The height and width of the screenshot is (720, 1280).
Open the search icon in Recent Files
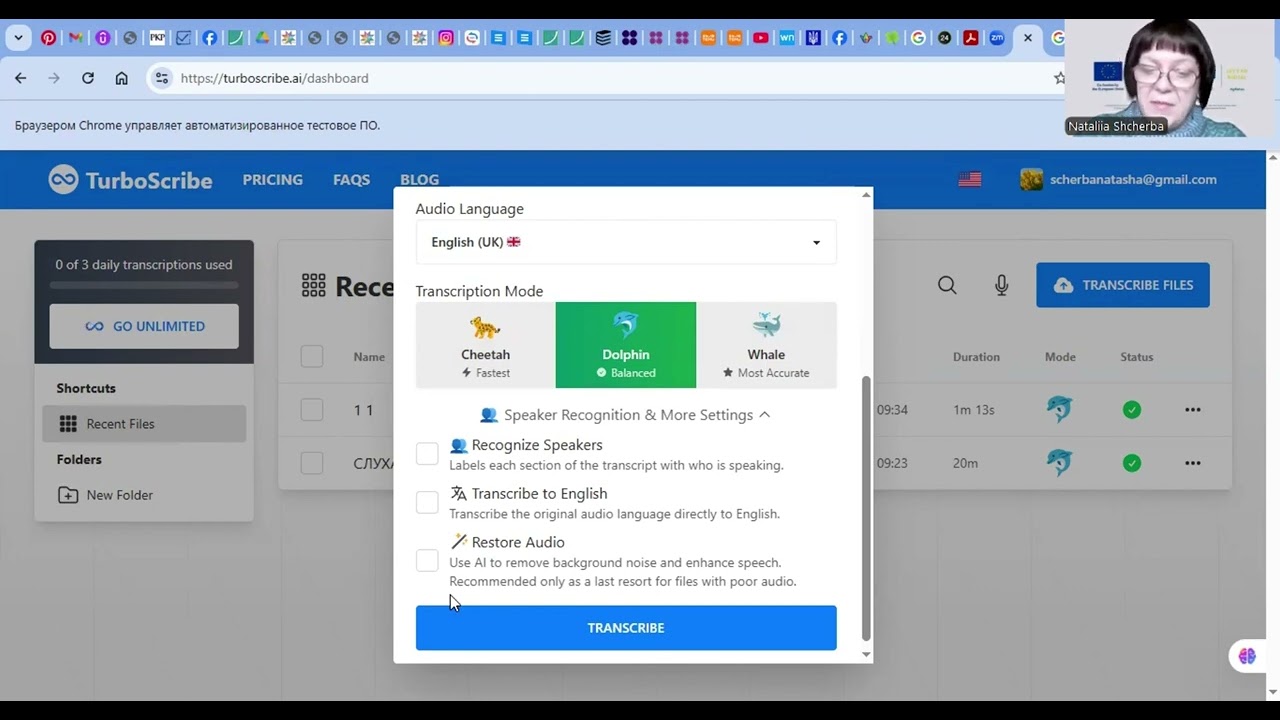pyautogui.click(x=947, y=285)
